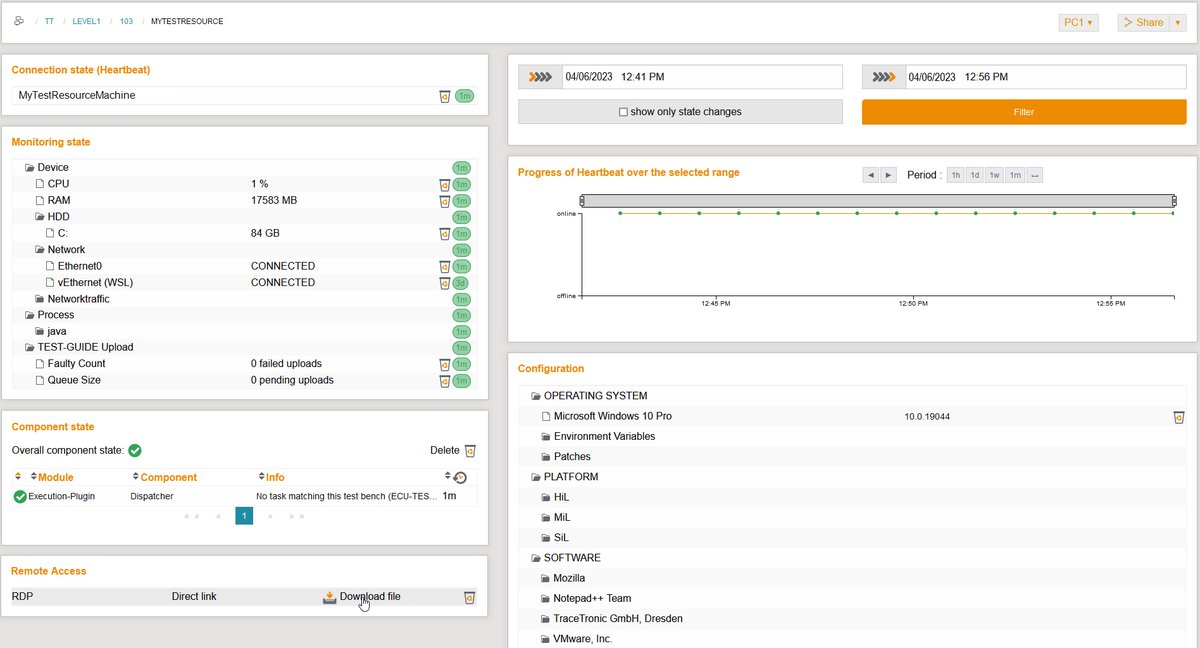Click the history clock icon in Component state table
The image size is (1200, 648).
pyautogui.click(x=458, y=477)
